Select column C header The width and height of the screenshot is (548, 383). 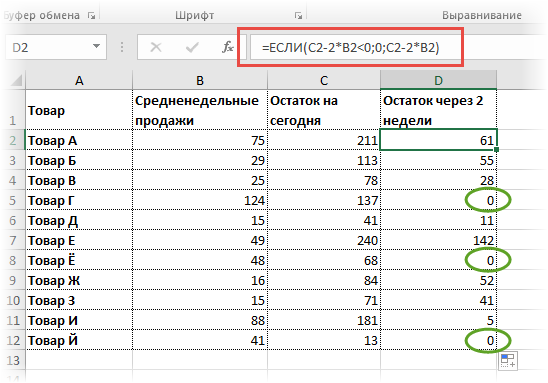(x=324, y=80)
